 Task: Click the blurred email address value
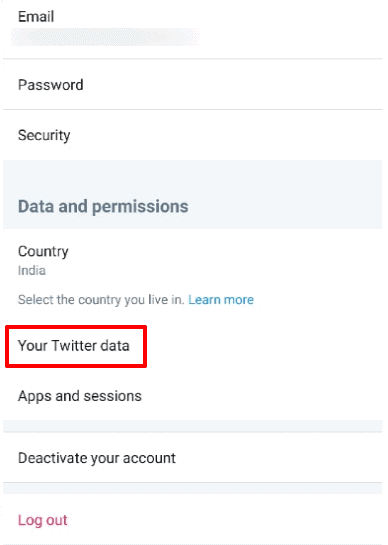click(106, 37)
